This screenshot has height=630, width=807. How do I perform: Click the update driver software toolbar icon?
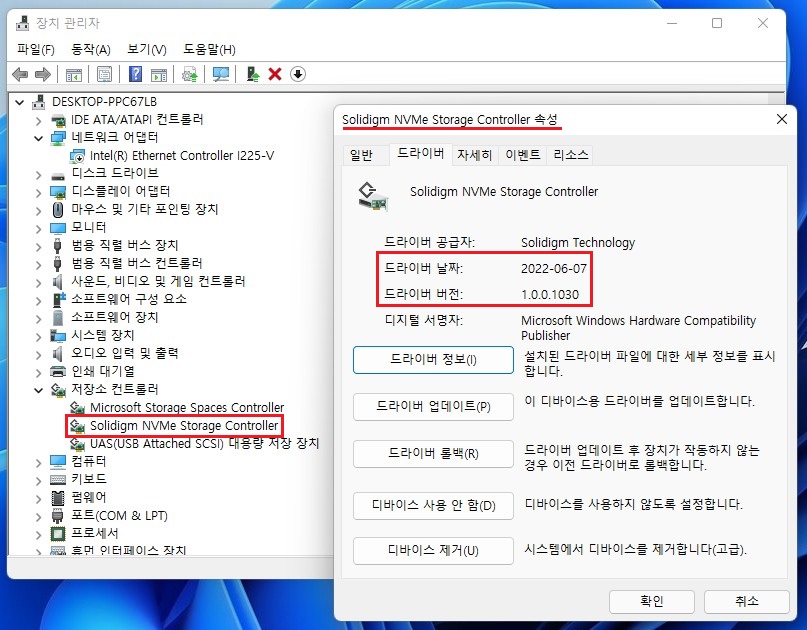(190, 74)
